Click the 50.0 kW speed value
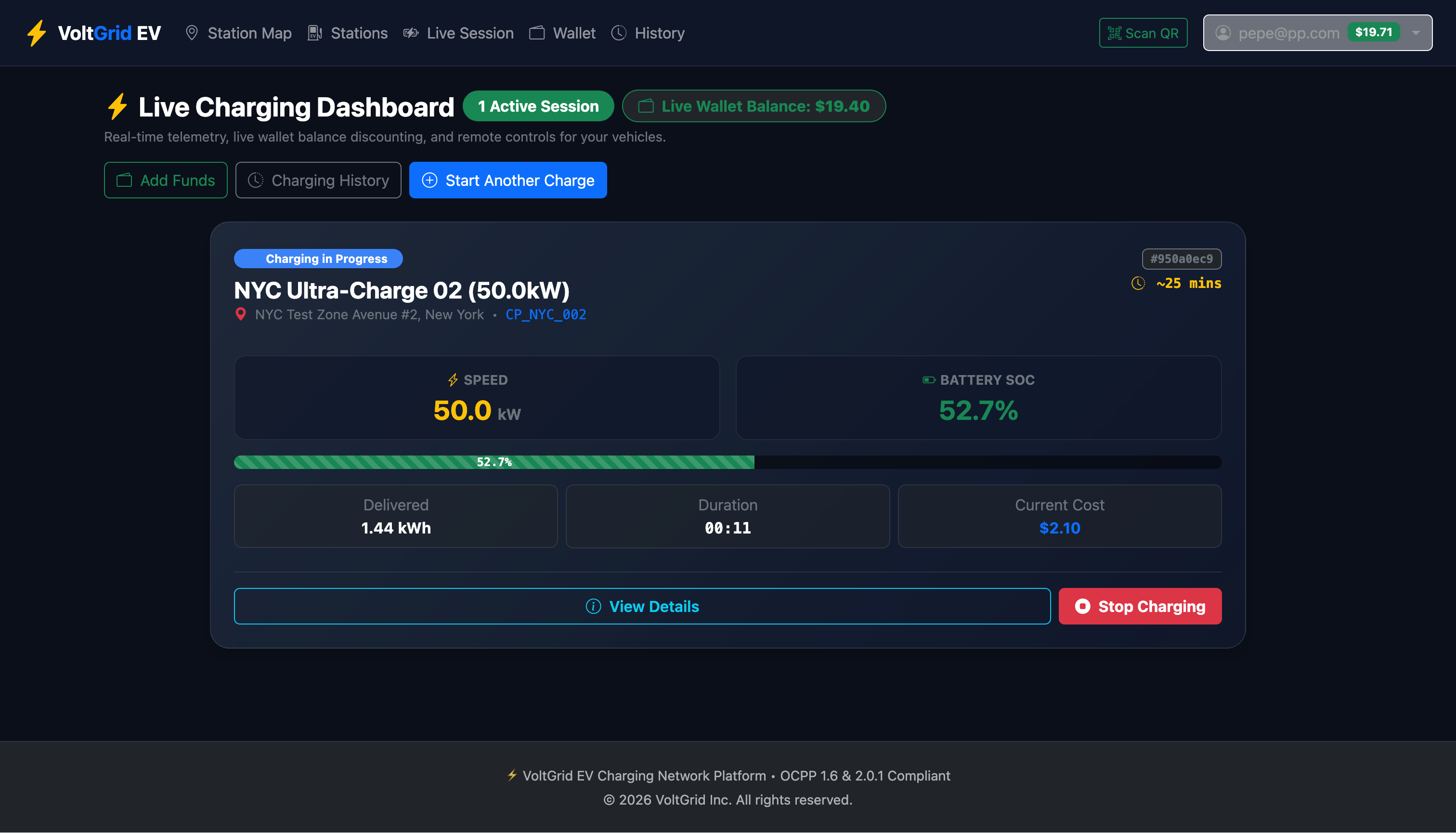Screen dimensions: 1456x833 coord(477,411)
